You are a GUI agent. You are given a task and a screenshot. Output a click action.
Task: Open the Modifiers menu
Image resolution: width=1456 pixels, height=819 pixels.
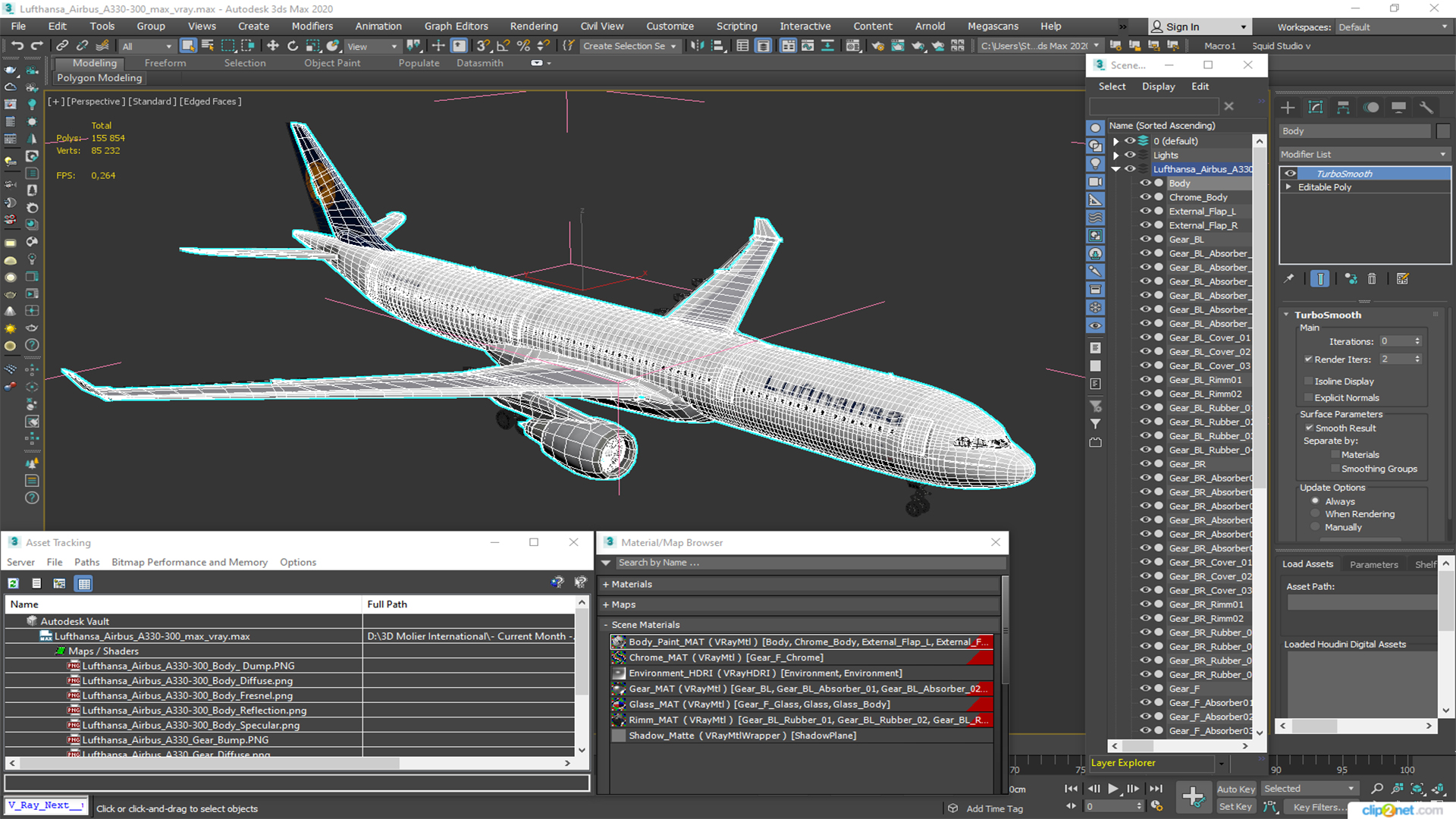[312, 26]
